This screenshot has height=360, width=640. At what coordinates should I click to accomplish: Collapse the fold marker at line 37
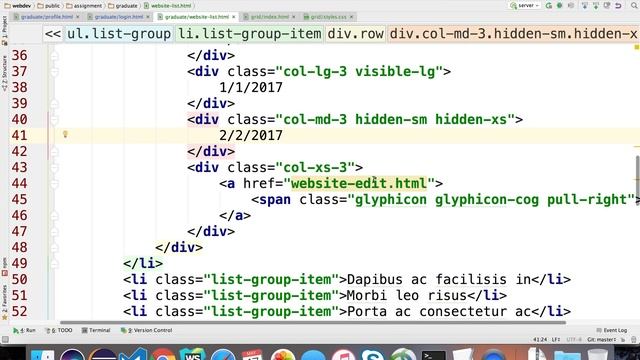(x=54, y=72)
